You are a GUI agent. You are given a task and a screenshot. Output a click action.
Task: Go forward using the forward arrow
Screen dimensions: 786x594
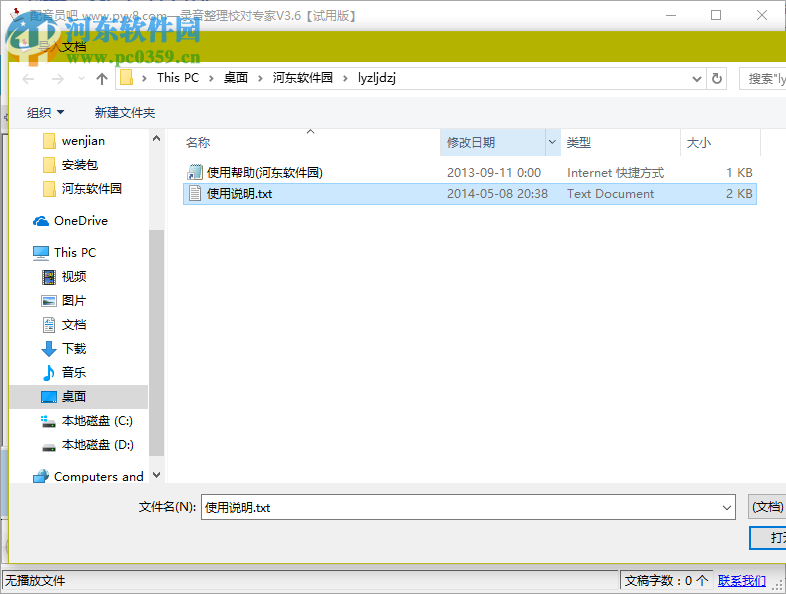[x=58, y=79]
